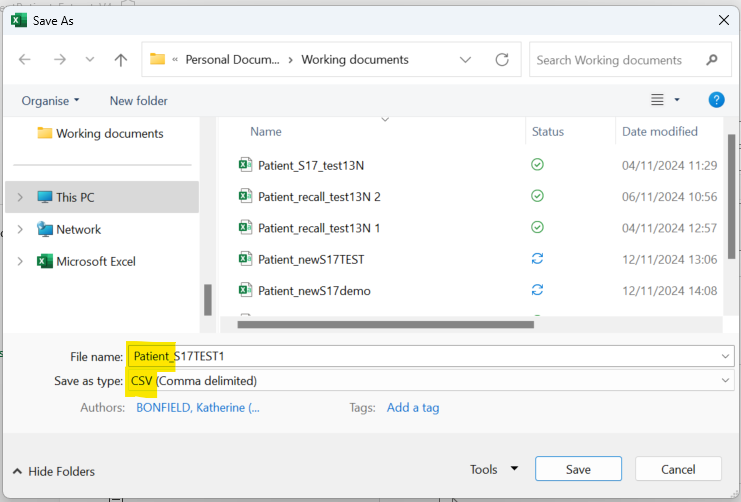This screenshot has height=502, width=741.
Task: Click the search magnifier icon
Action: point(712,60)
